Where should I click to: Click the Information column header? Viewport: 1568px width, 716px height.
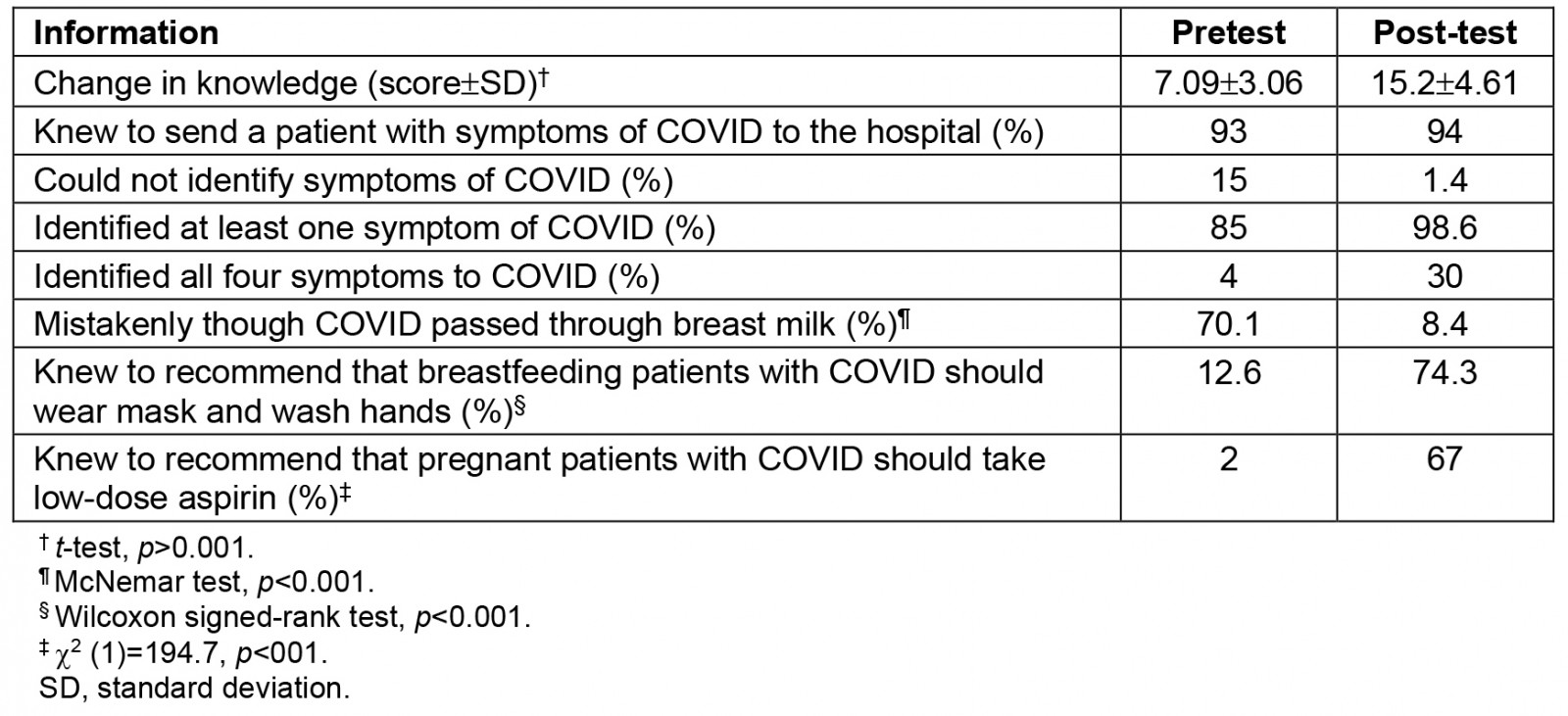point(125,33)
